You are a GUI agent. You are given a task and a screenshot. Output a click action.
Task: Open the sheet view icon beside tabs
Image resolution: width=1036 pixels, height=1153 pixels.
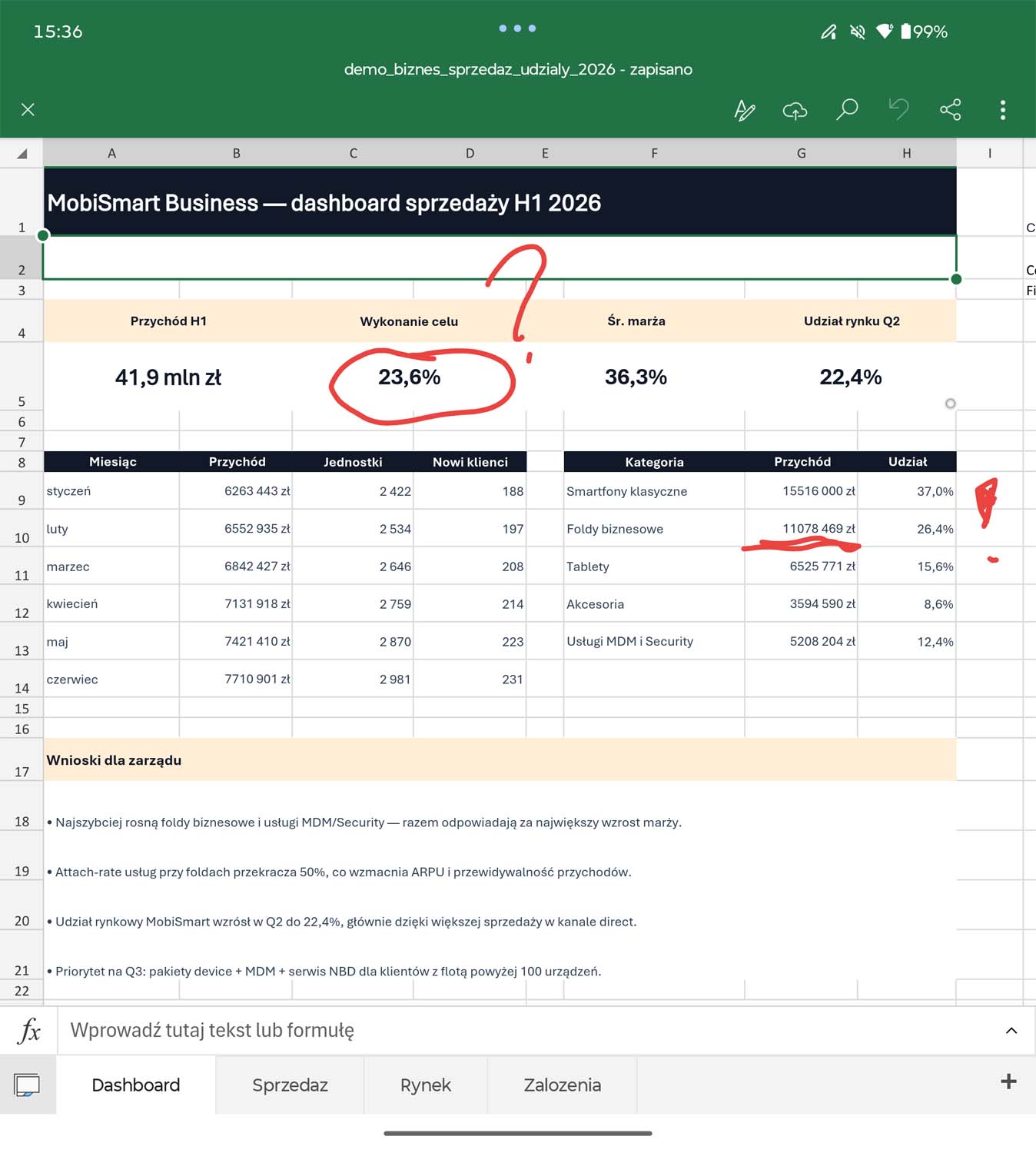click(x=27, y=1085)
